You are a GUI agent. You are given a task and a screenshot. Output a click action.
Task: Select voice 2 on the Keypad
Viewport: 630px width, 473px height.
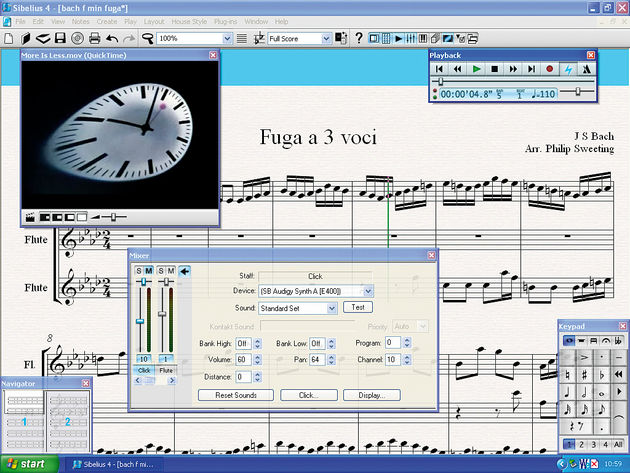[x=581, y=444]
